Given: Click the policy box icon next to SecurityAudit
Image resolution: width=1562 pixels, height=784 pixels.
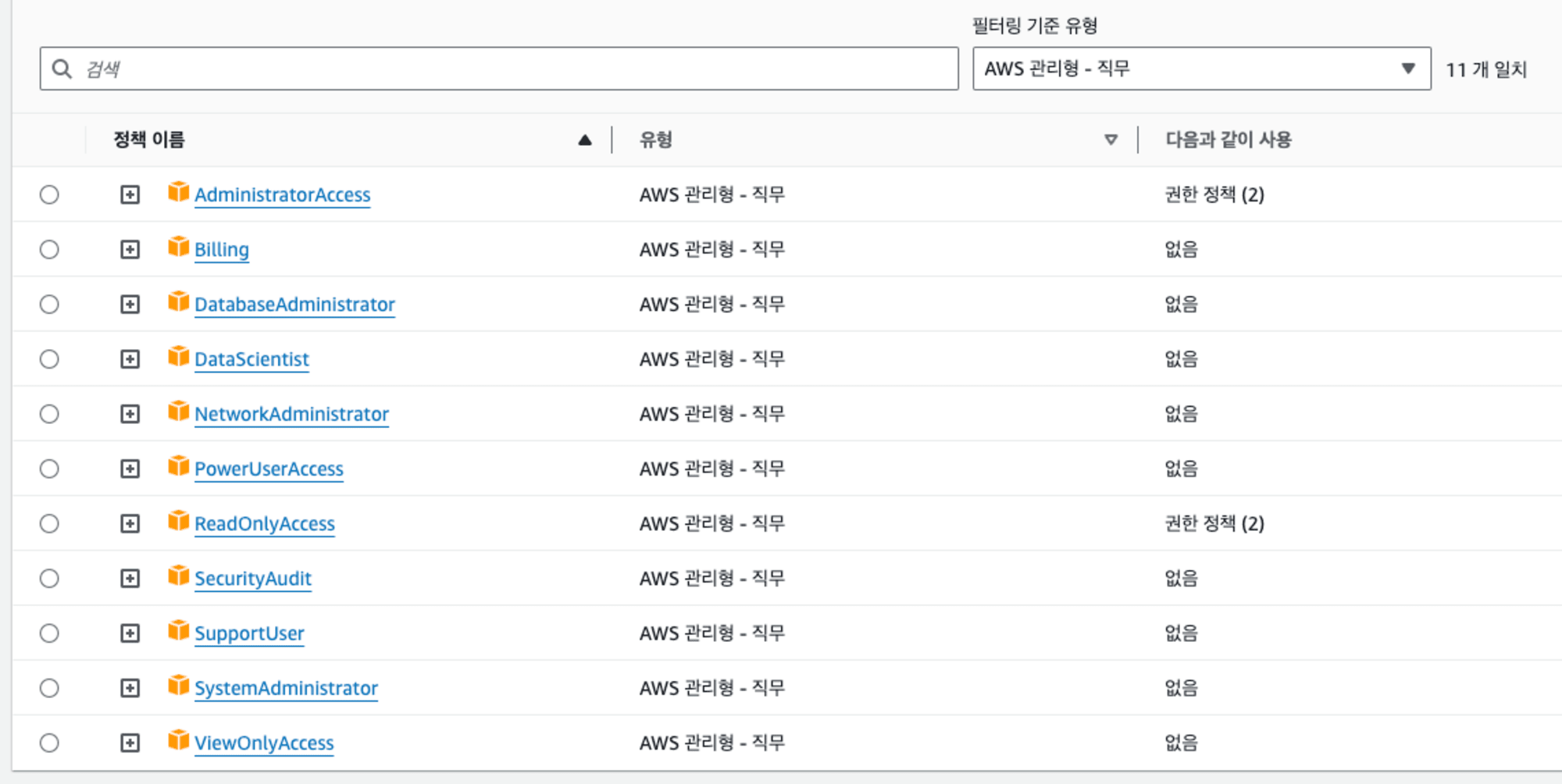Looking at the screenshot, I should tap(178, 576).
